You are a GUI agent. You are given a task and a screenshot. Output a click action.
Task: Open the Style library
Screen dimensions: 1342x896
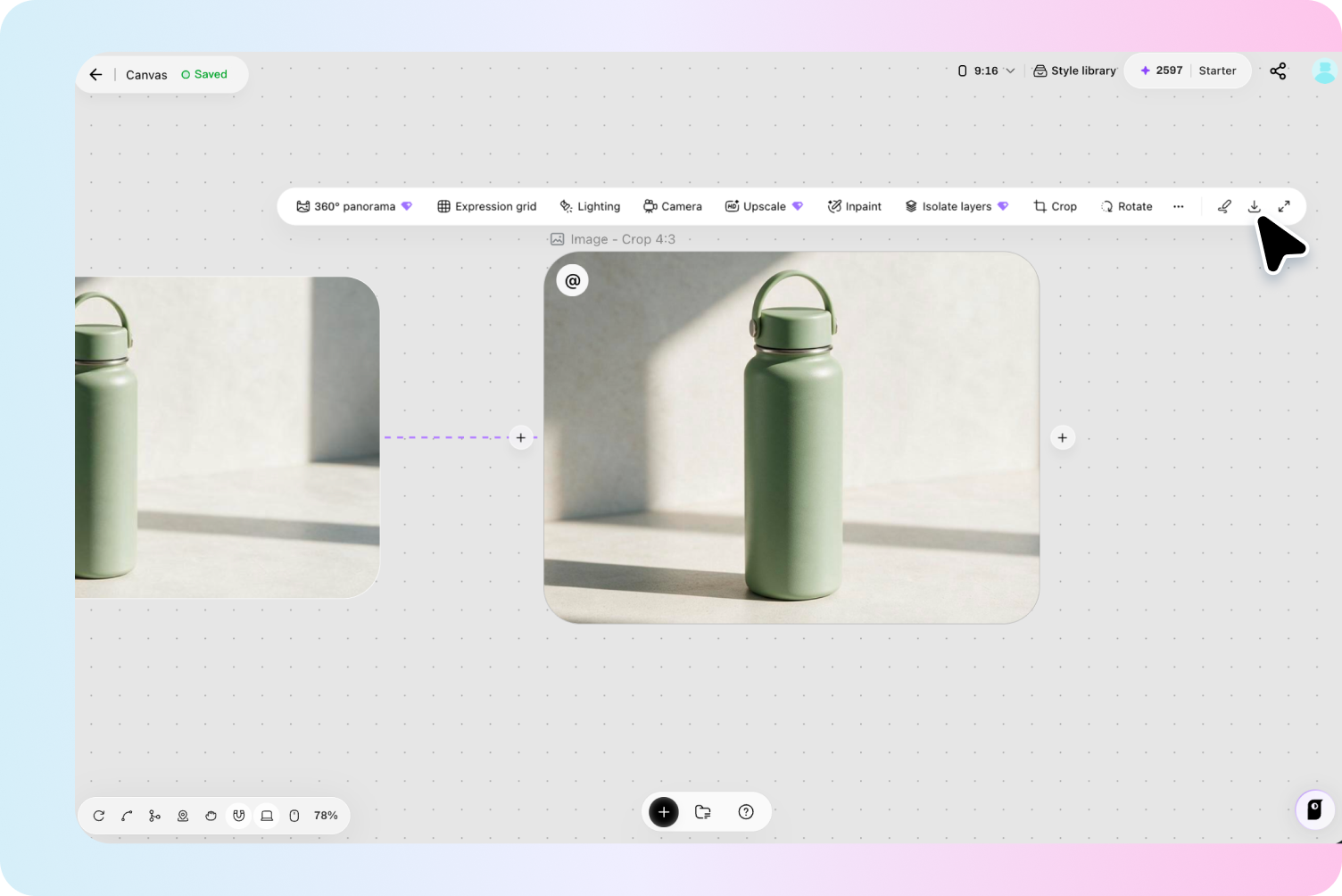1074,71
